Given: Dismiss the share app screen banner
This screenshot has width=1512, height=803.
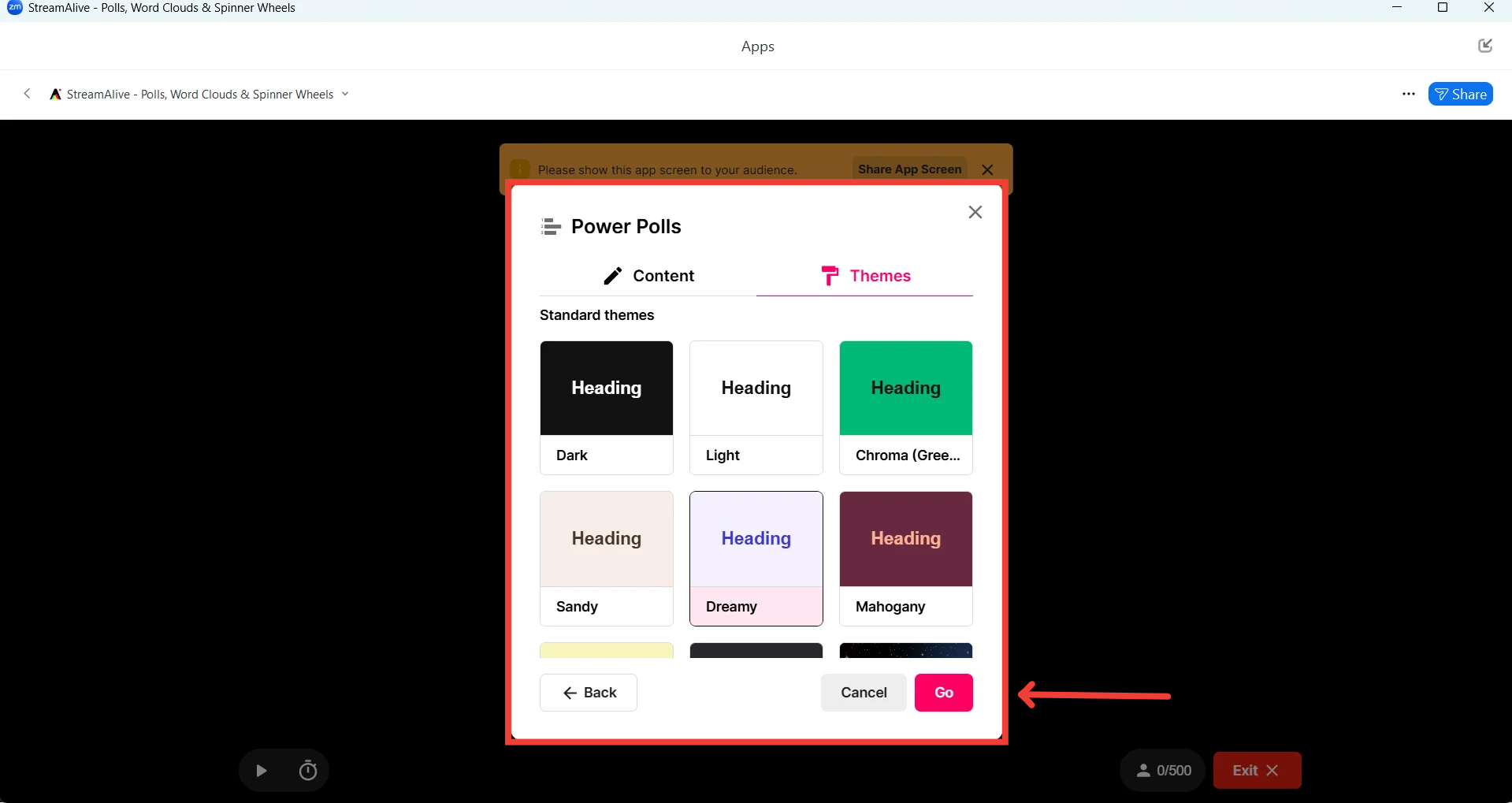Looking at the screenshot, I should (x=987, y=169).
